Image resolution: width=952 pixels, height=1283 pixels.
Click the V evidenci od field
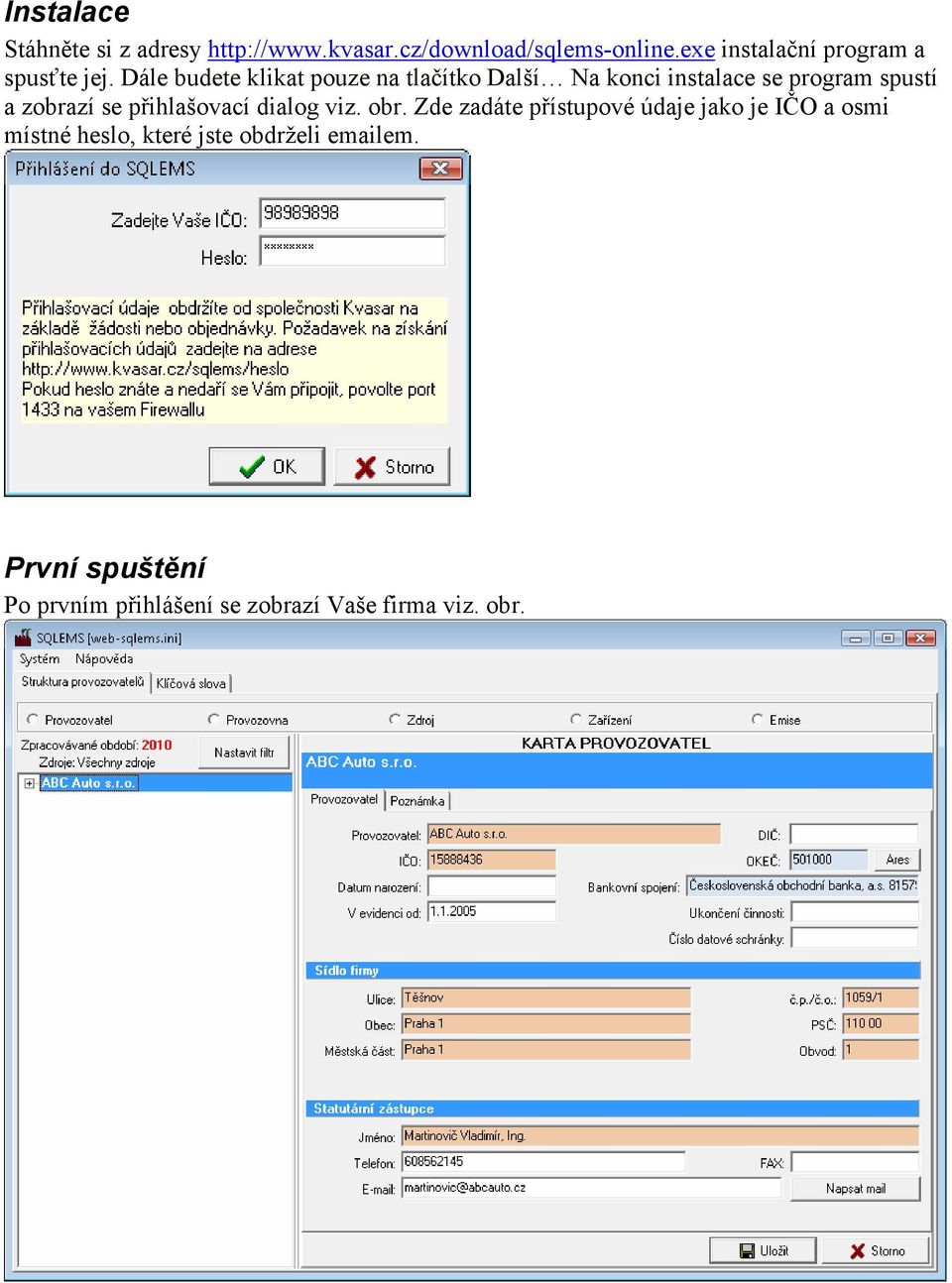click(491, 912)
